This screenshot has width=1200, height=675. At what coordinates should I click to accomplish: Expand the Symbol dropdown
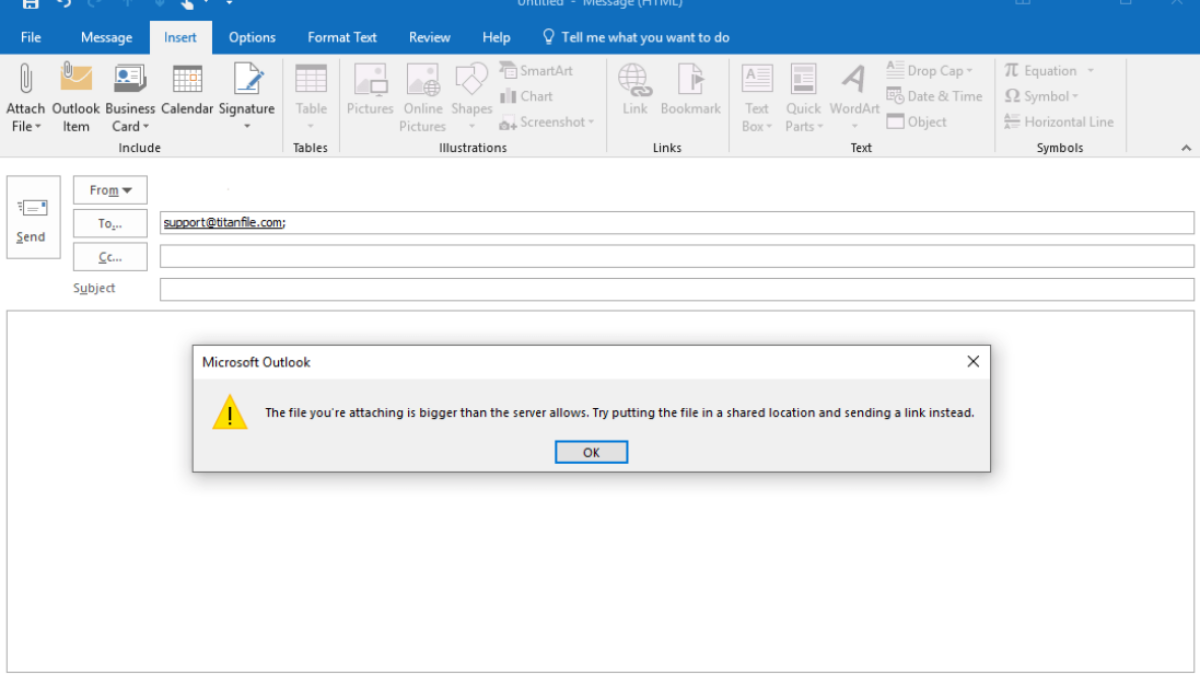[1075, 96]
